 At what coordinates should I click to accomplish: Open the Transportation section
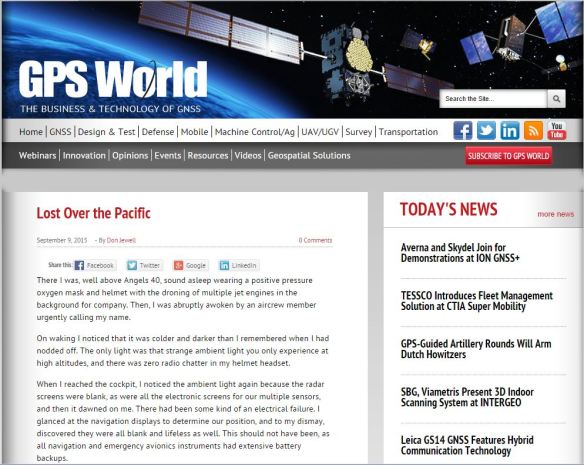click(x=409, y=132)
